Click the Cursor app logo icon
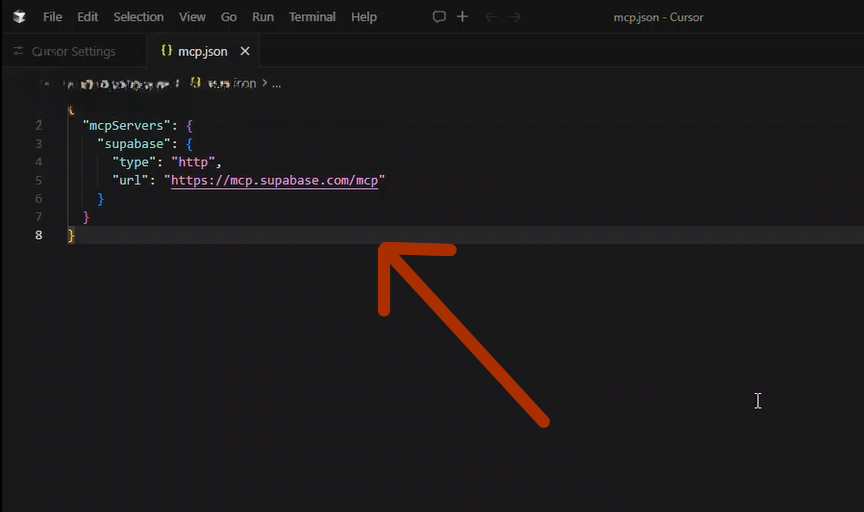This screenshot has height=512, width=864. (x=19, y=17)
